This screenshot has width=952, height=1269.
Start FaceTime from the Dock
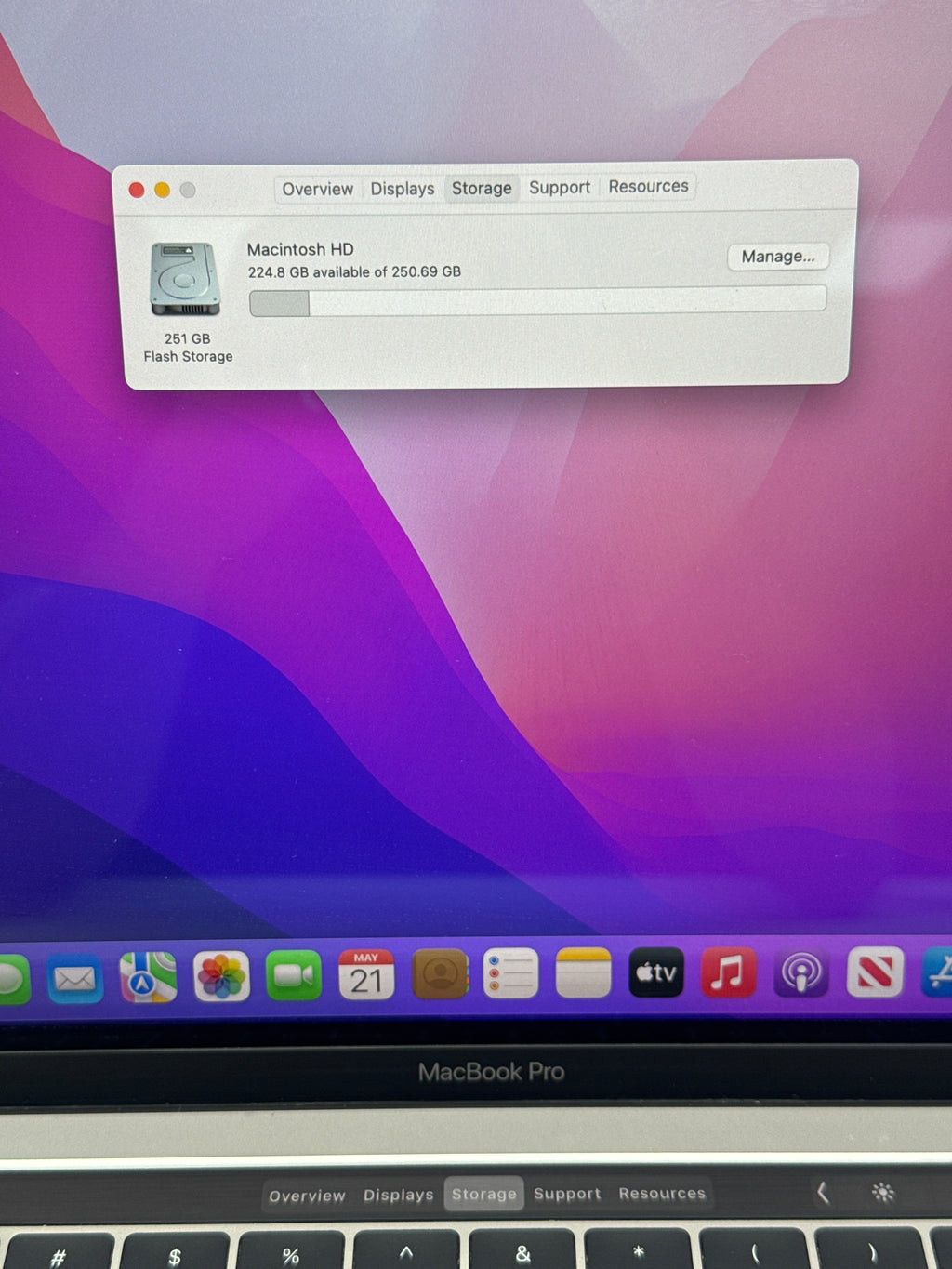pyautogui.click(x=294, y=975)
